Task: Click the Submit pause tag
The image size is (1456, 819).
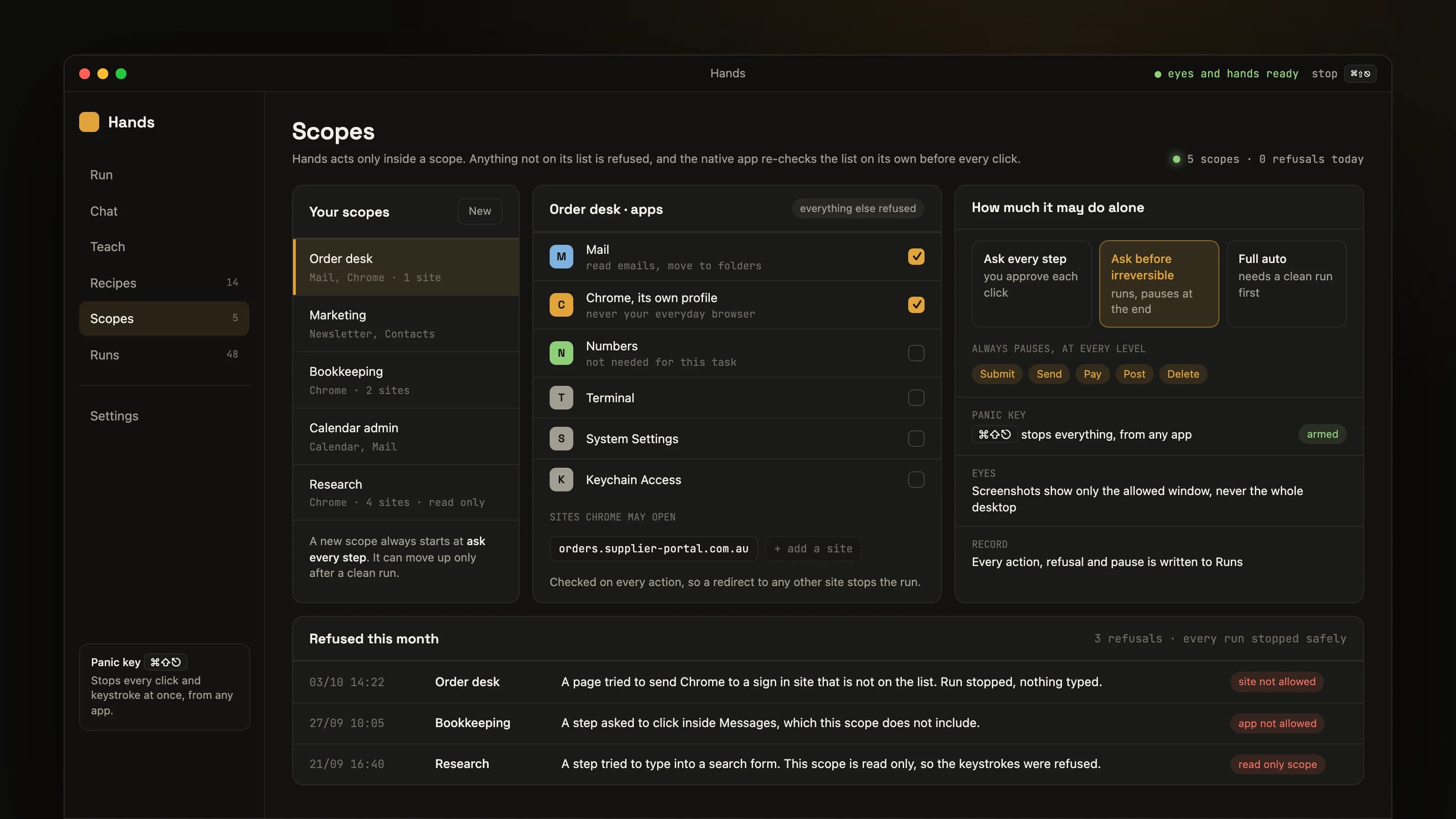Action: point(997,374)
